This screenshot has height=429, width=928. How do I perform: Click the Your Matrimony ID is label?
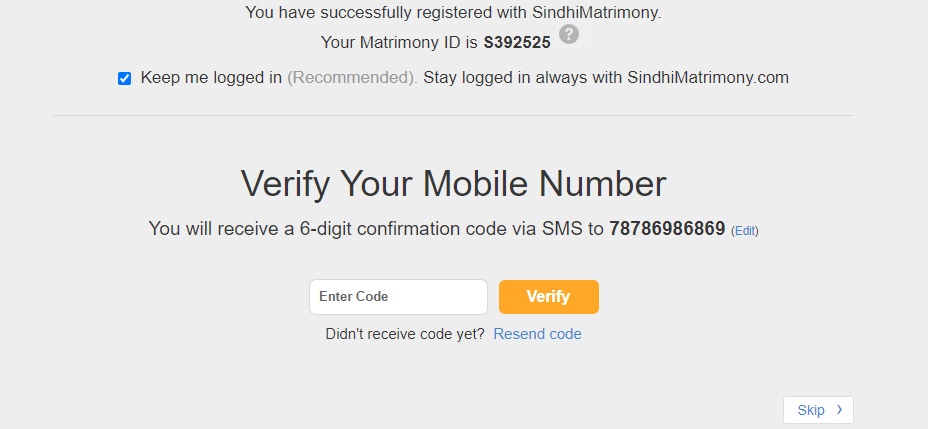(x=399, y=43)
